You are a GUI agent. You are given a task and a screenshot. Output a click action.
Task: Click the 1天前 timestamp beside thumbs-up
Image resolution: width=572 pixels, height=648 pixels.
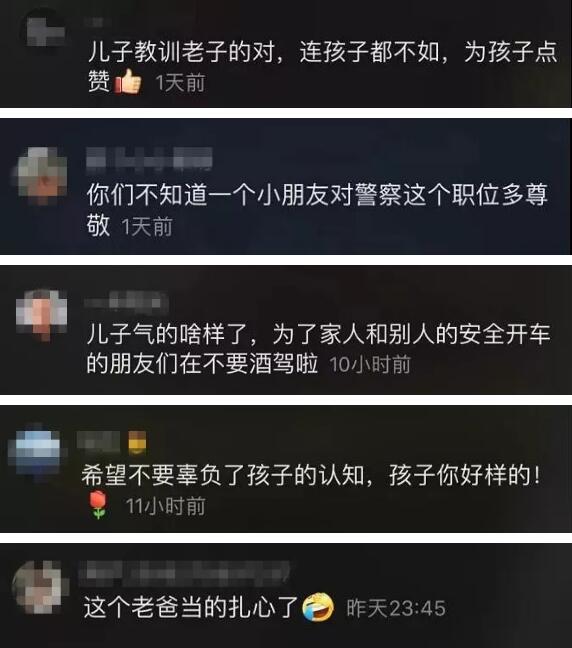click(x=181, y=83)
